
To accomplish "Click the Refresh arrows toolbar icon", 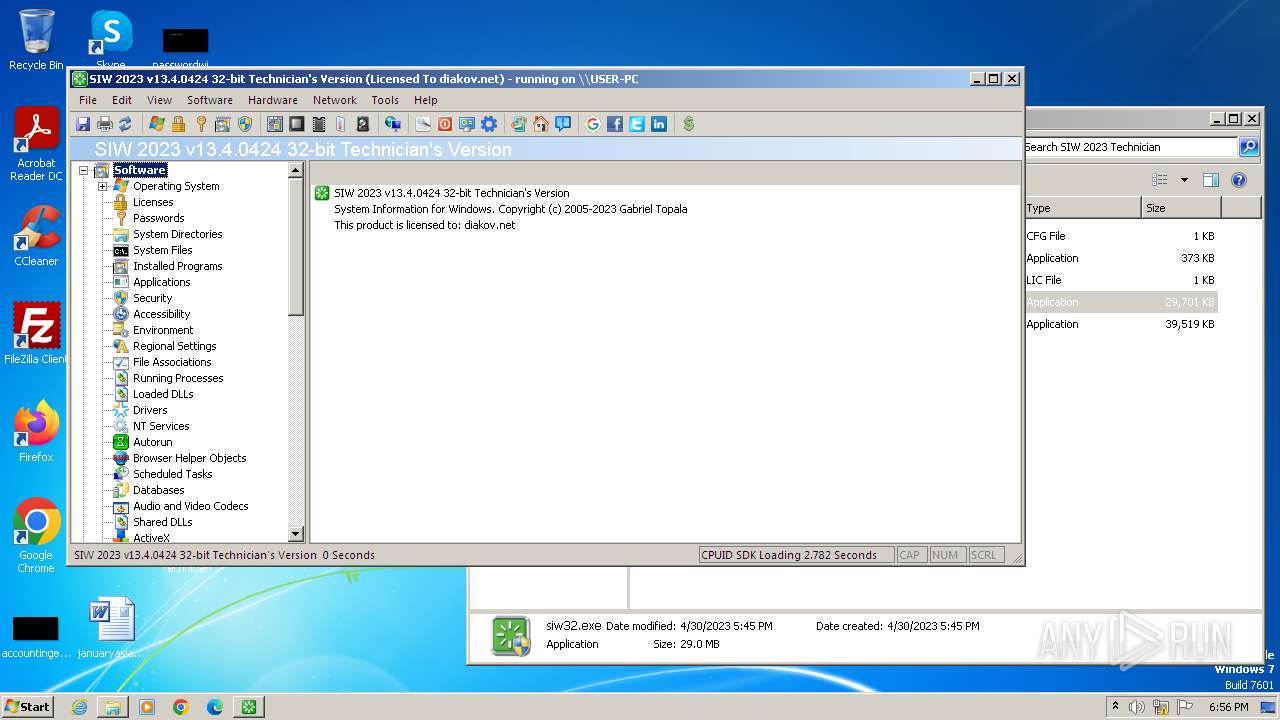I will [125, 124].
